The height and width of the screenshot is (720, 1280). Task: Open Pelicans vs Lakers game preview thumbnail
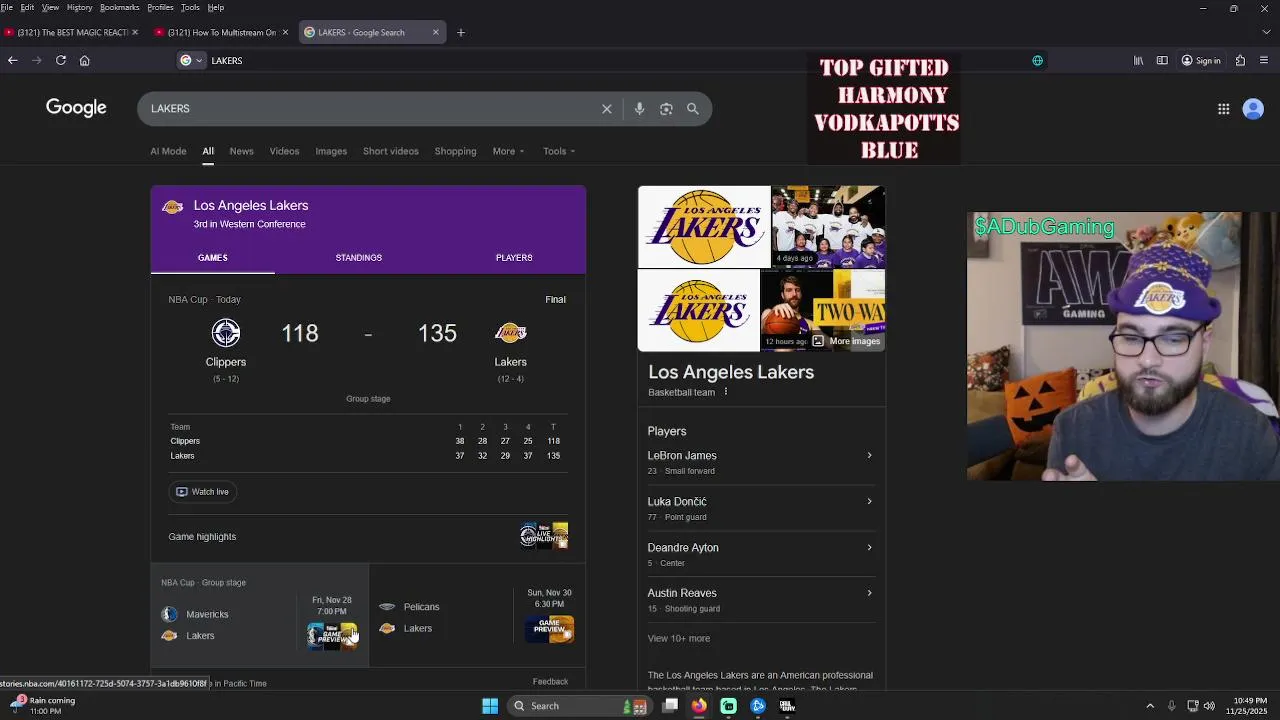coord(549,628)
